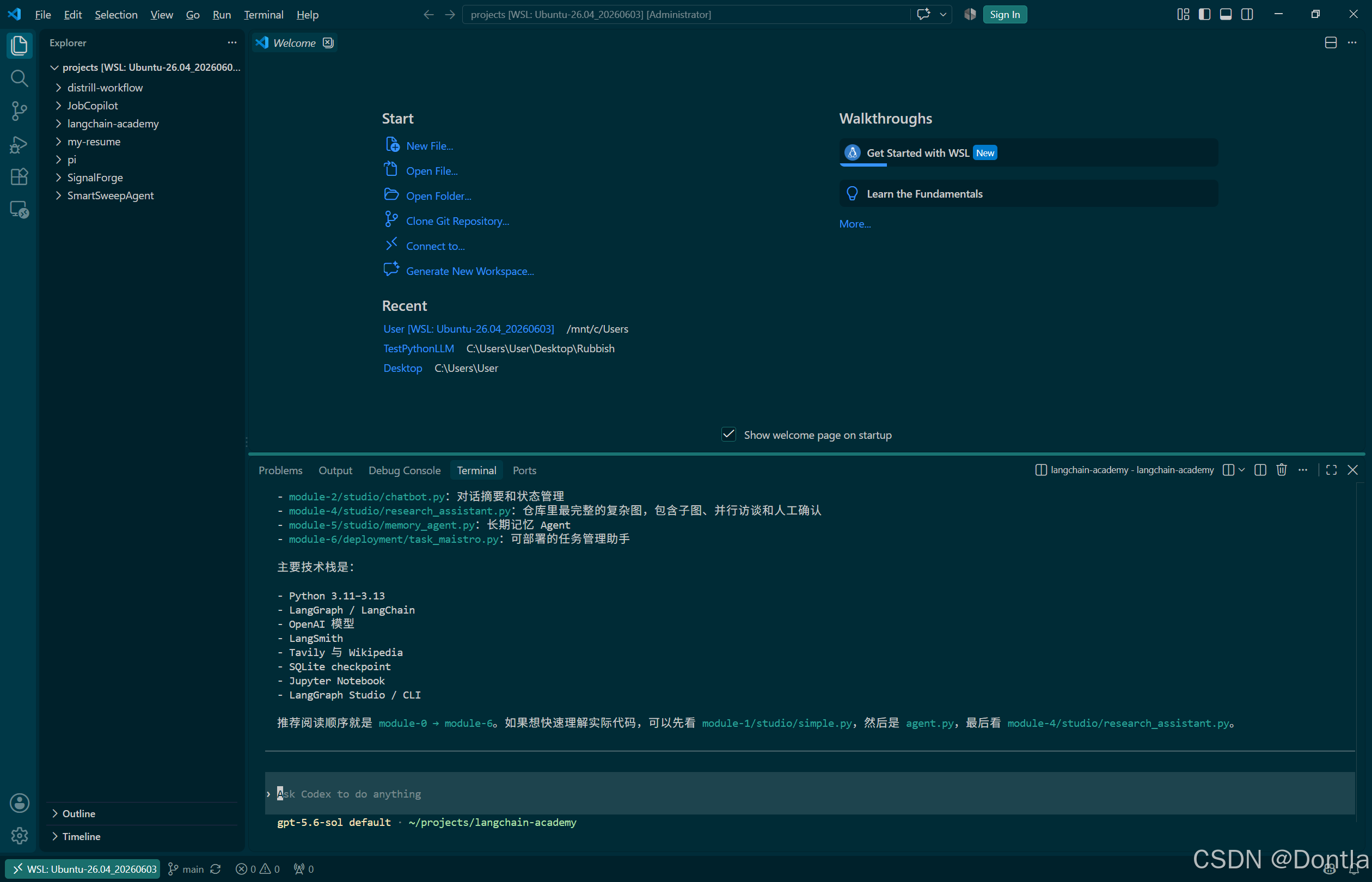Open the Source Control view

(x=20, y=111)
